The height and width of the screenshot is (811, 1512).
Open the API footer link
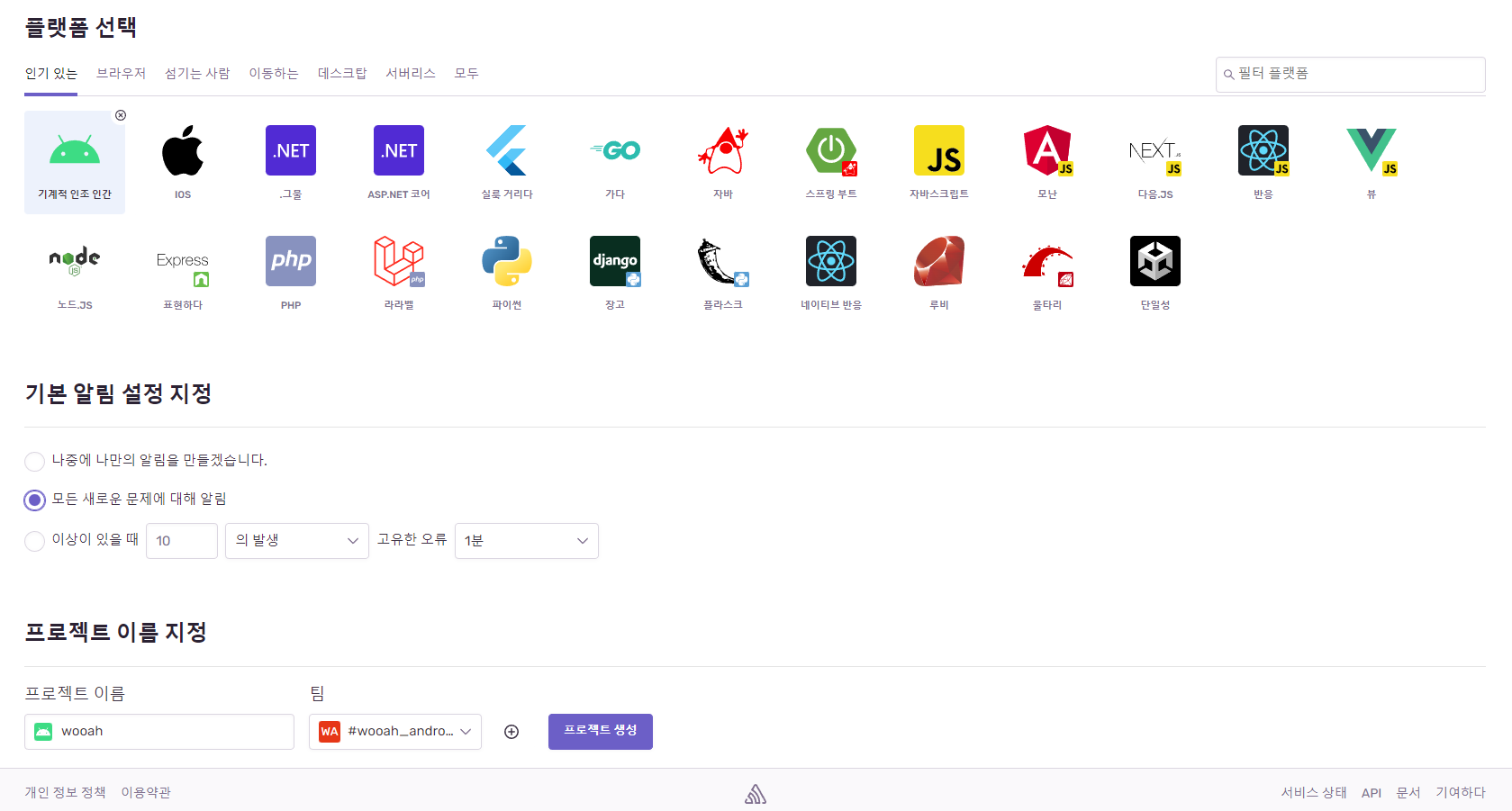point(1372,793)
